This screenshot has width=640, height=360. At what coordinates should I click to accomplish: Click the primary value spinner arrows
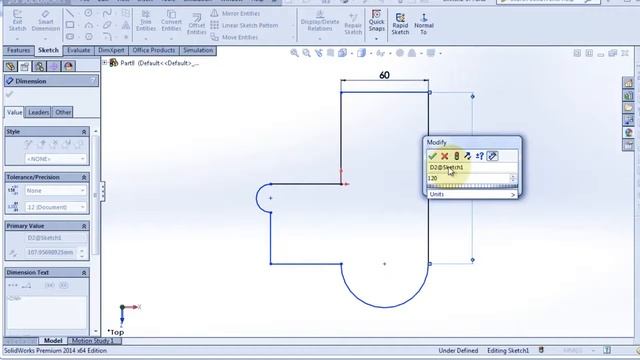click(x=82, y=253)
